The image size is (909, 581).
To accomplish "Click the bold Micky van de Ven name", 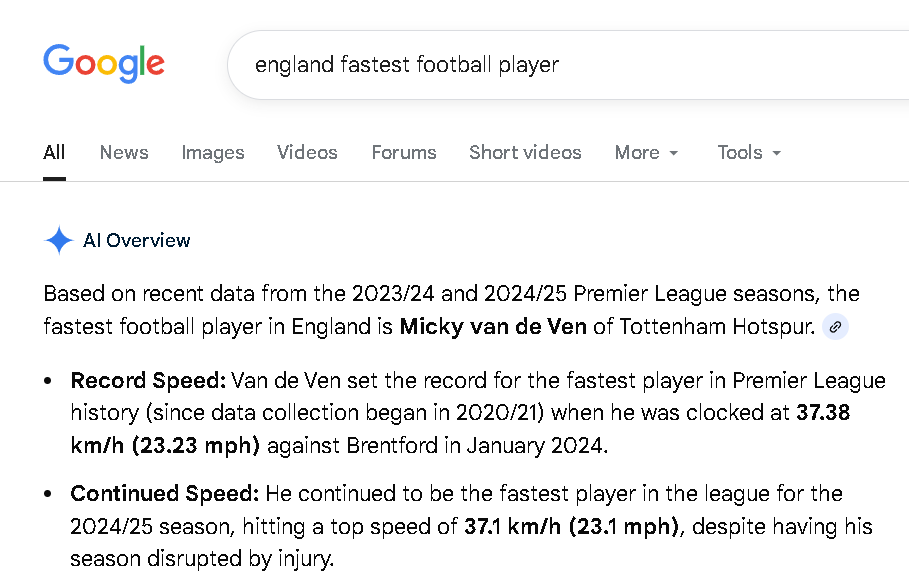I will (x=493, y=327).
